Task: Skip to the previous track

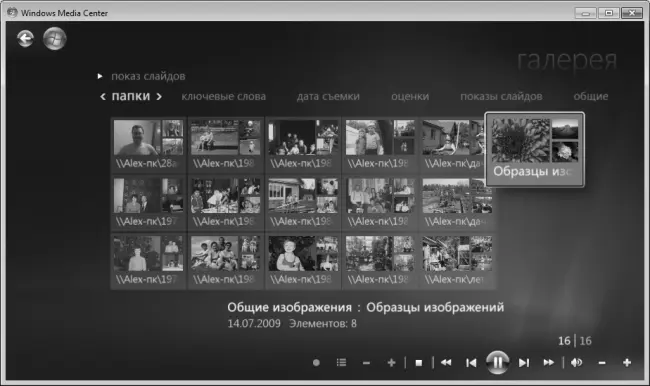Action: (471, 363)
